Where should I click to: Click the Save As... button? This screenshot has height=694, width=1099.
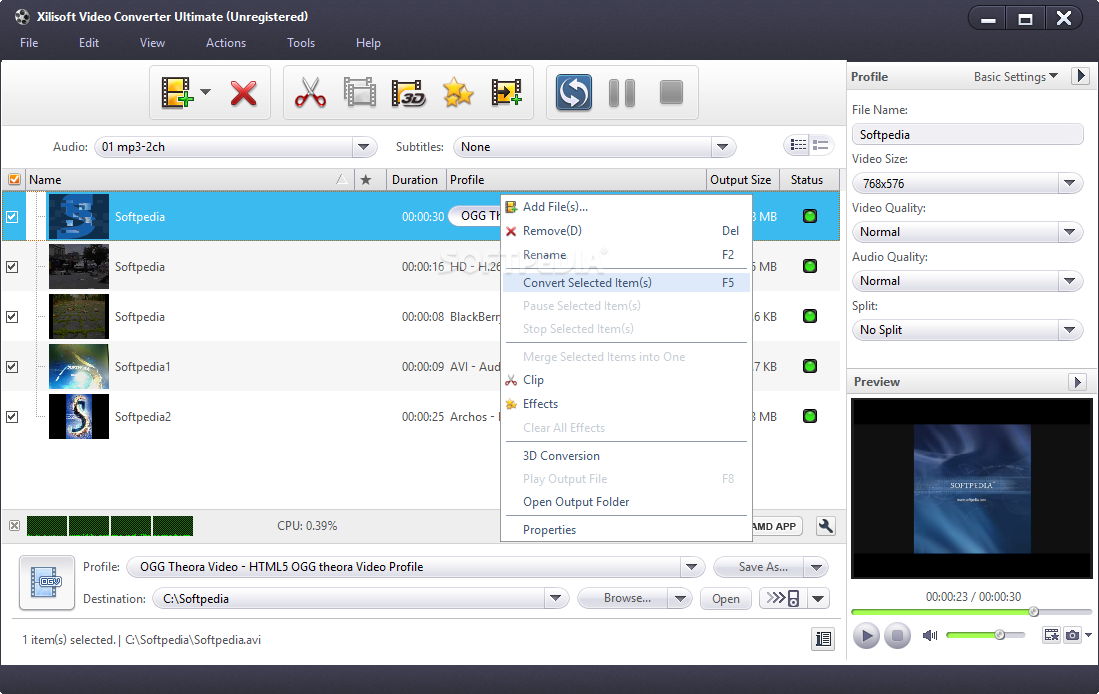point(760,566)
